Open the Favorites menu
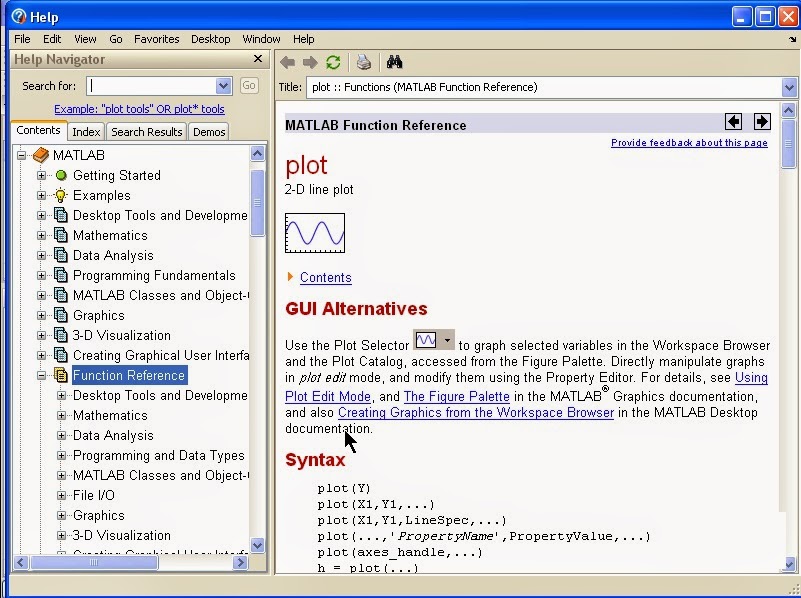The height and width of the screenshot is (598, 801). click(156, 39)
